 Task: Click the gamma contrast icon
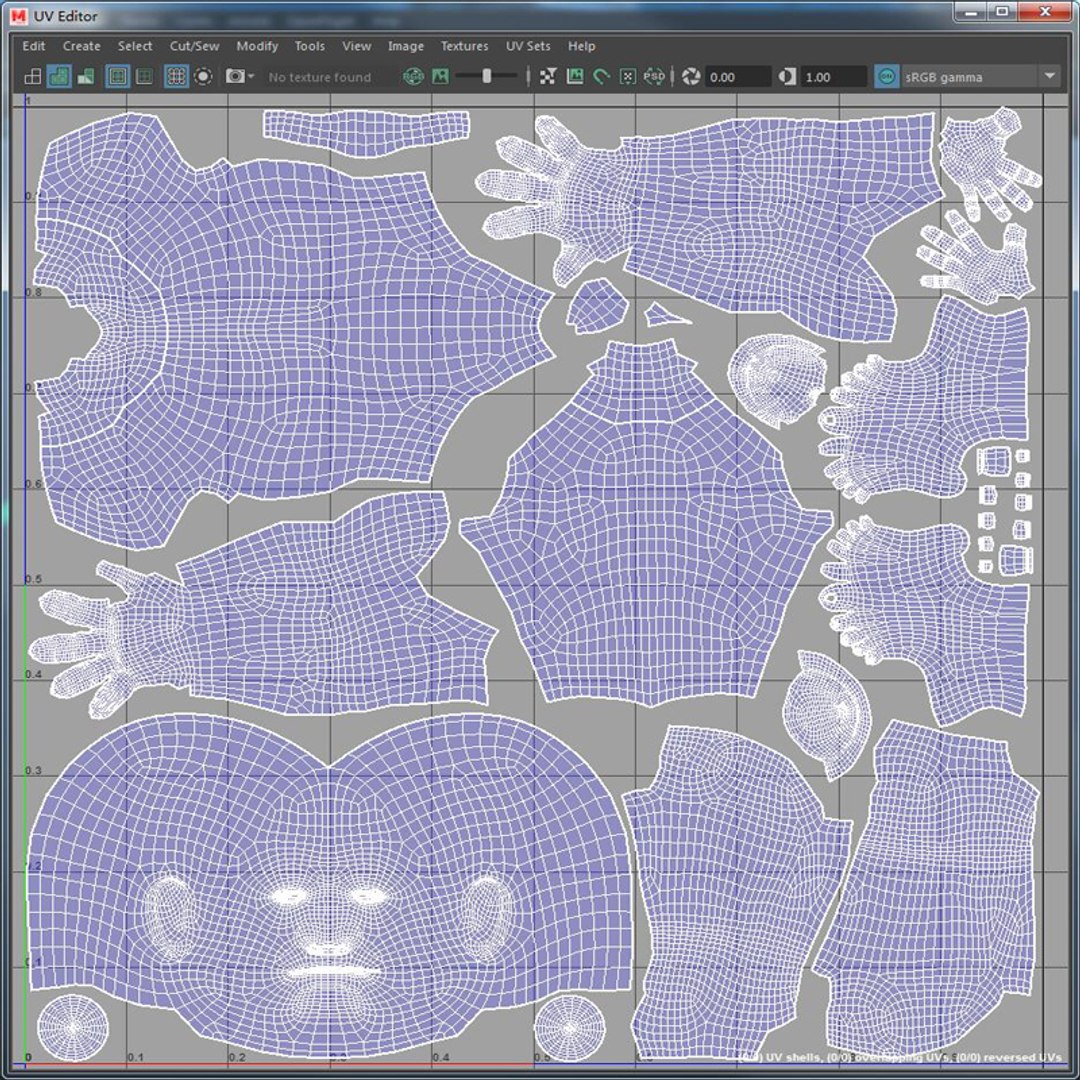coord(787,76)
